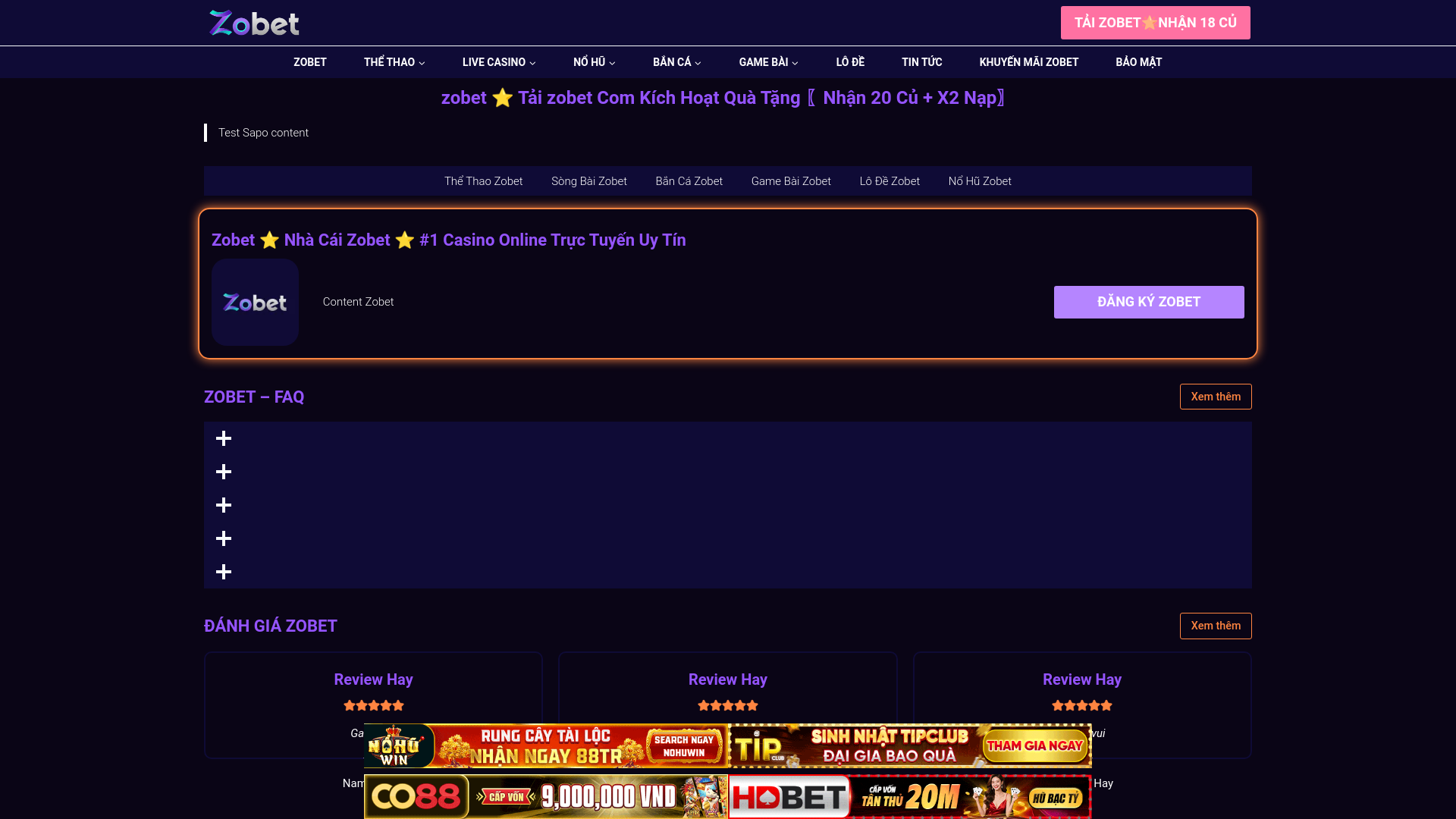Click star rating on middle Review Hay card
The image size is (1456, 819).
tap(728, 705)
